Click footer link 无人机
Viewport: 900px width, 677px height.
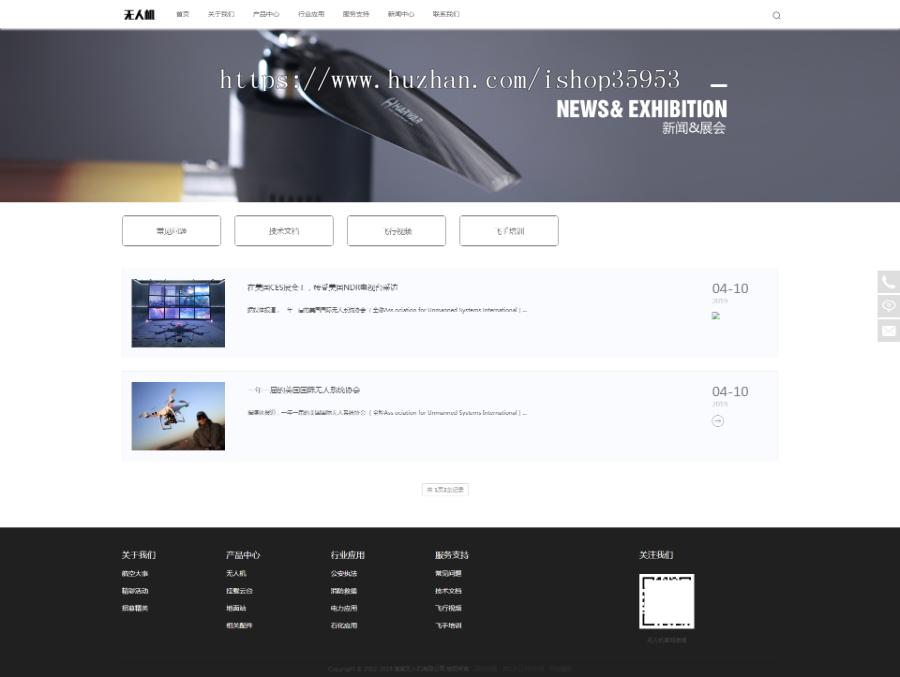(x=236, y=574)
